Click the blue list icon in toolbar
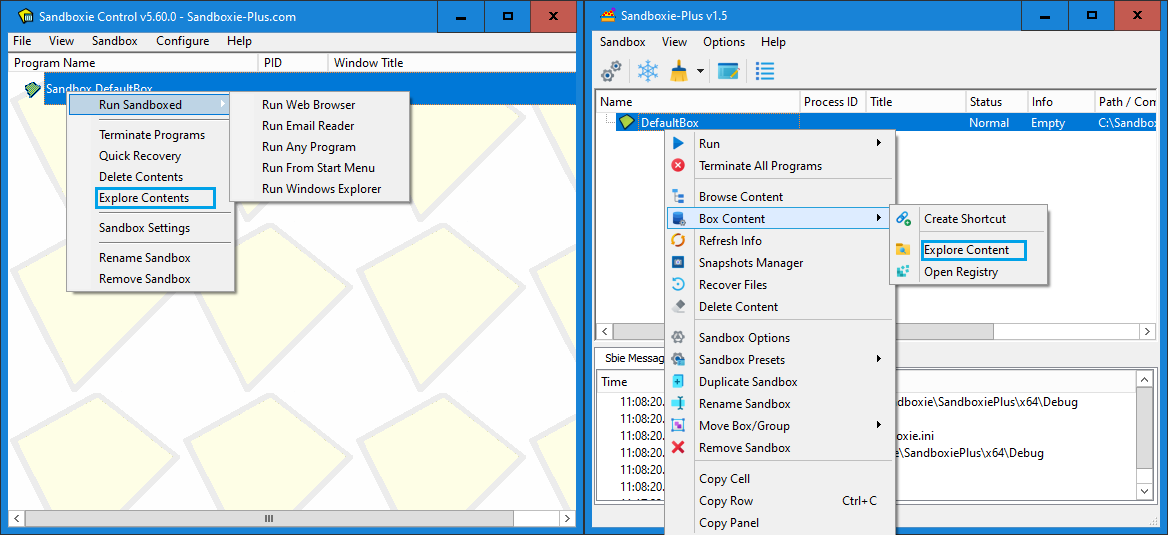1168x535 pixels. coord(765,71)
